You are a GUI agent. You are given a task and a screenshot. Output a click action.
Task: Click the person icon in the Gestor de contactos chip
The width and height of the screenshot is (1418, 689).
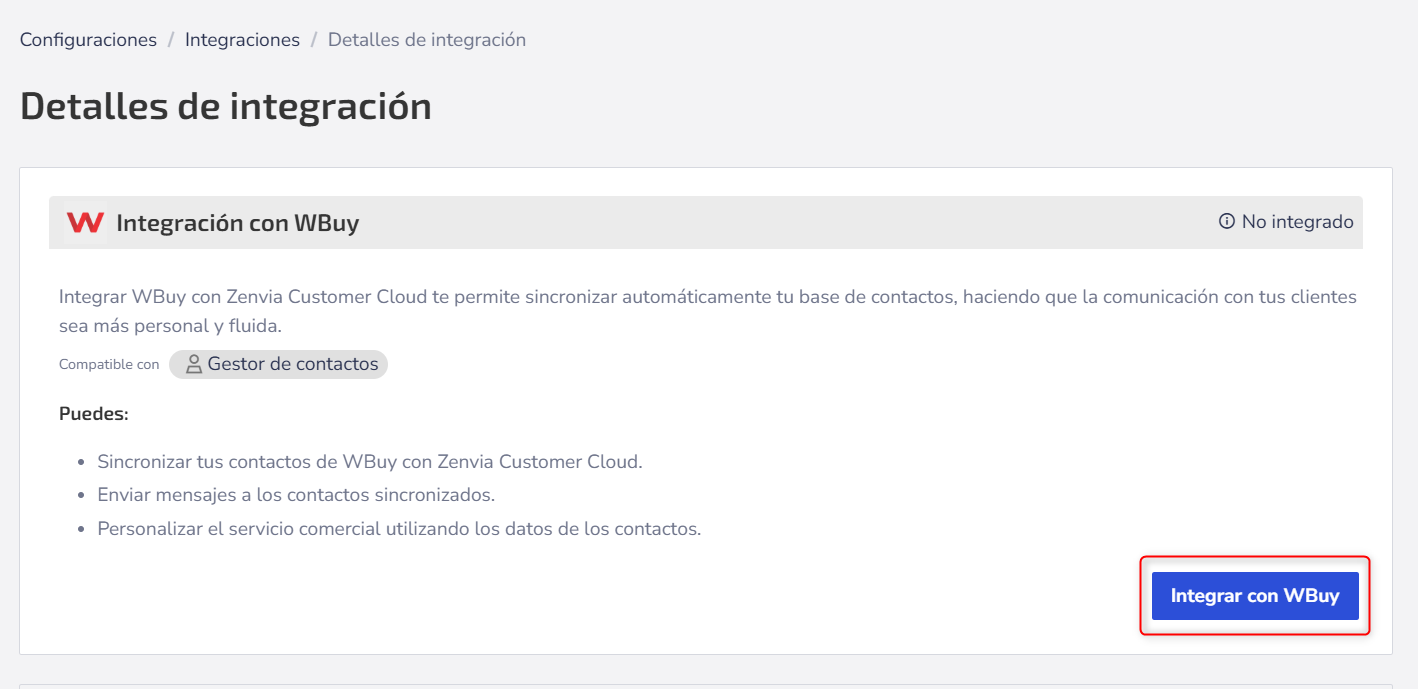click(x=194, y=364)
